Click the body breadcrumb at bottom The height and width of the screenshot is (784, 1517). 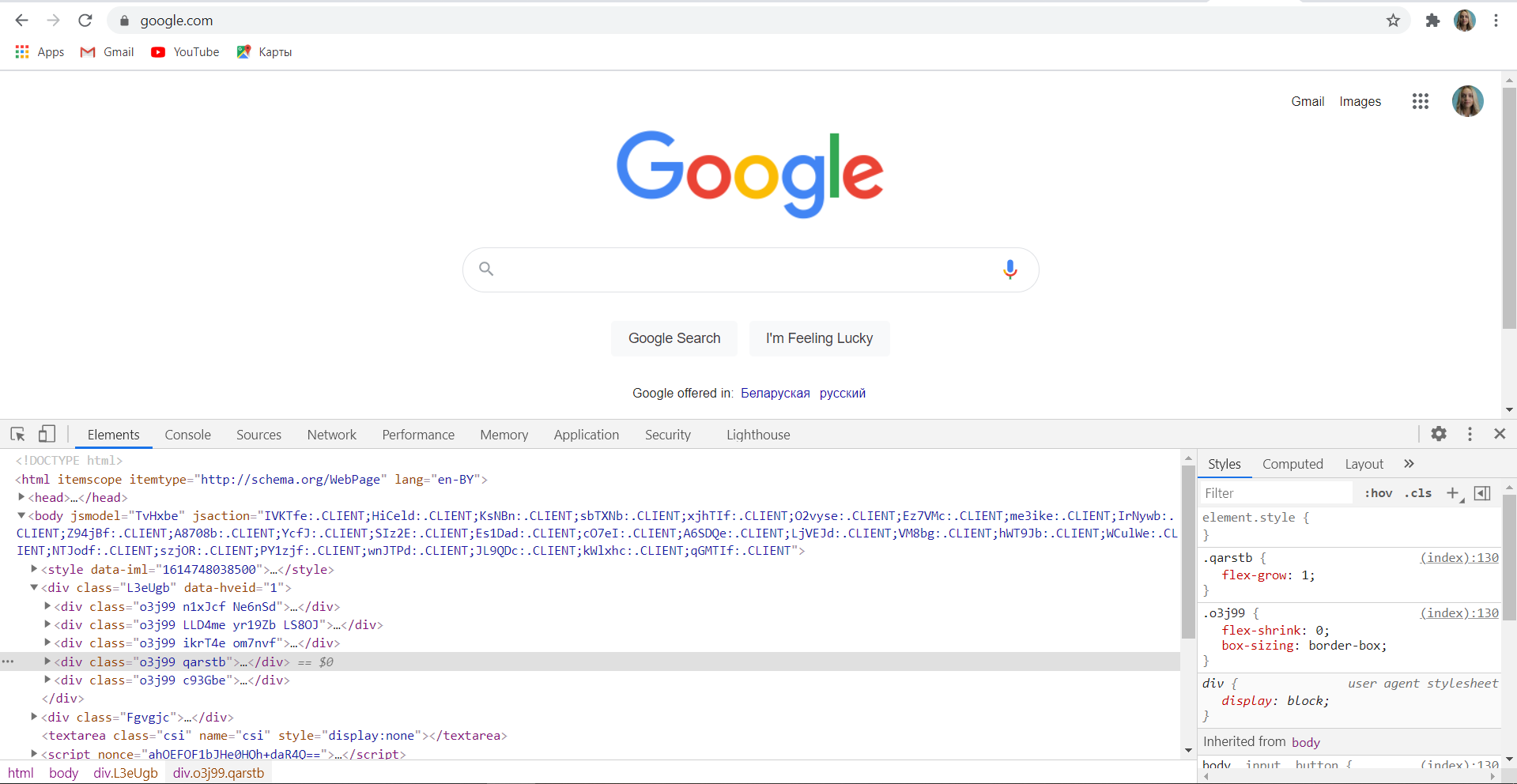(63, 773)
